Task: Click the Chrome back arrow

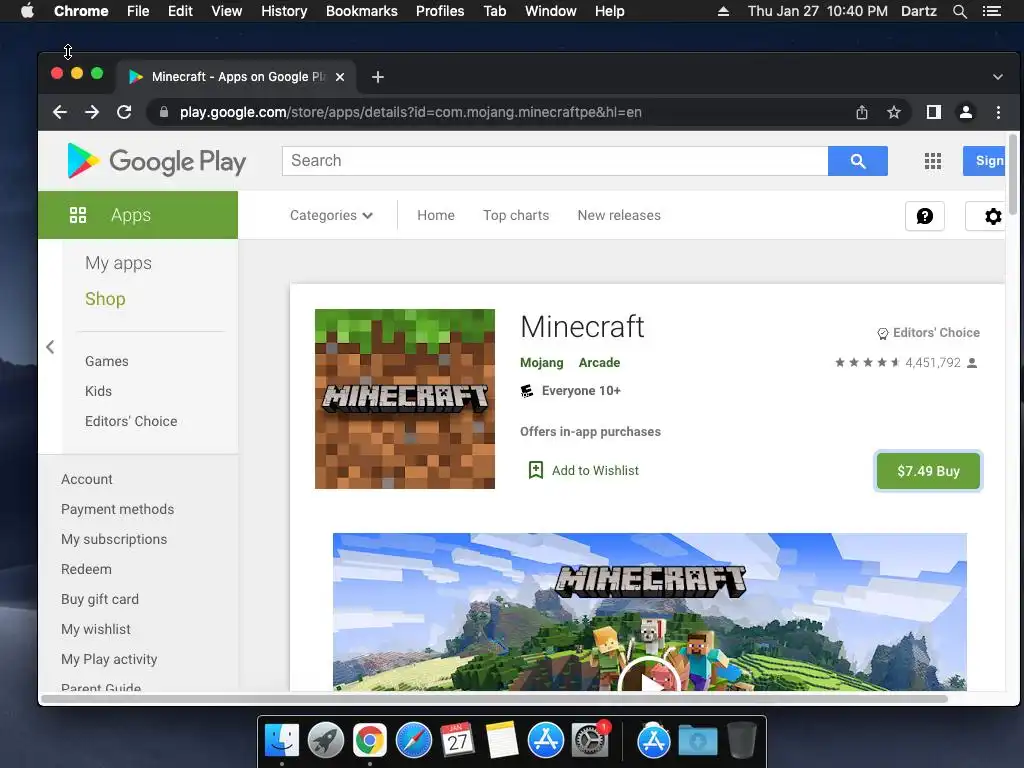Action: click(59, 112)
